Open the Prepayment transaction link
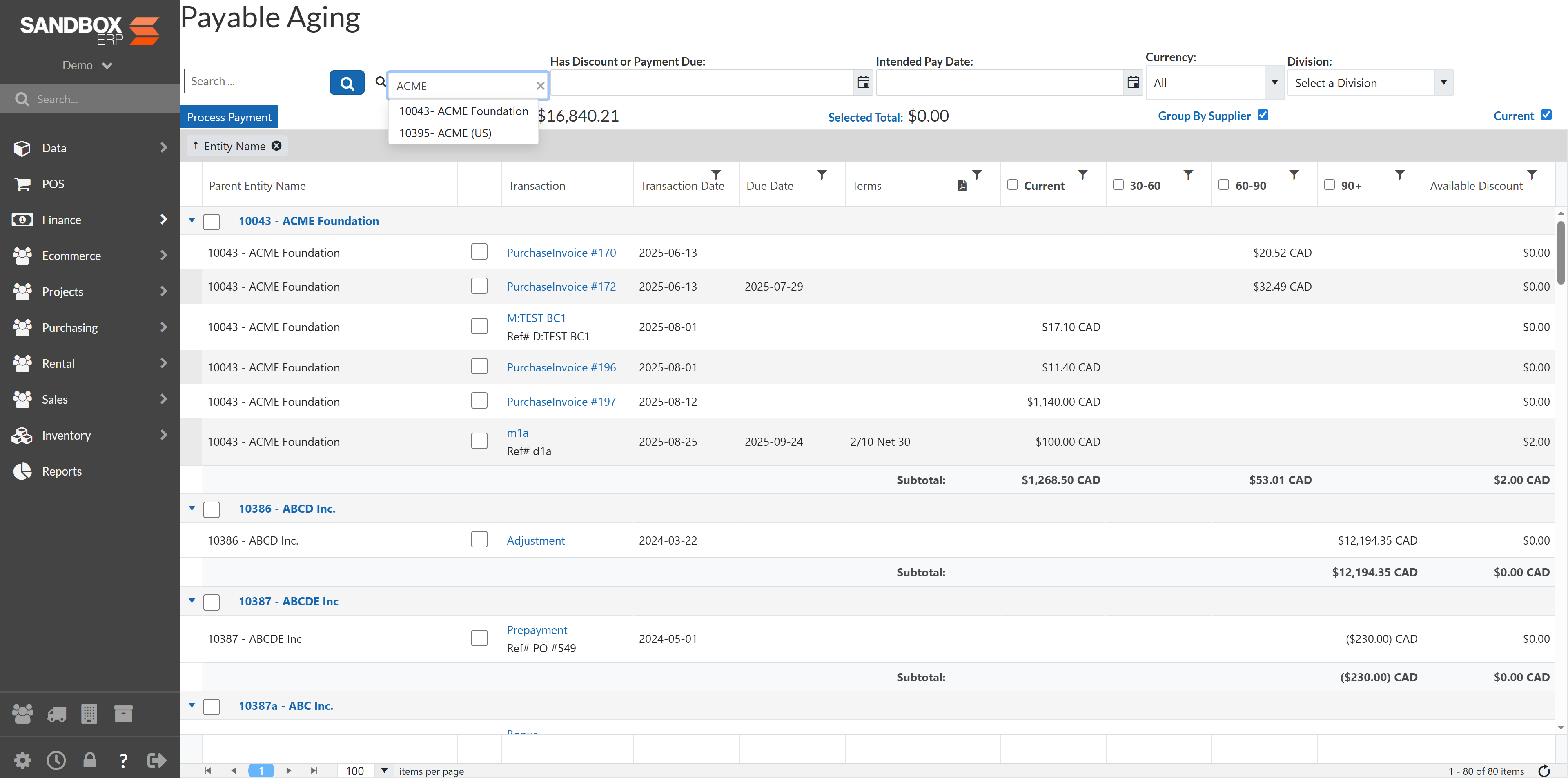The image size is (1568, 778). 537,629
